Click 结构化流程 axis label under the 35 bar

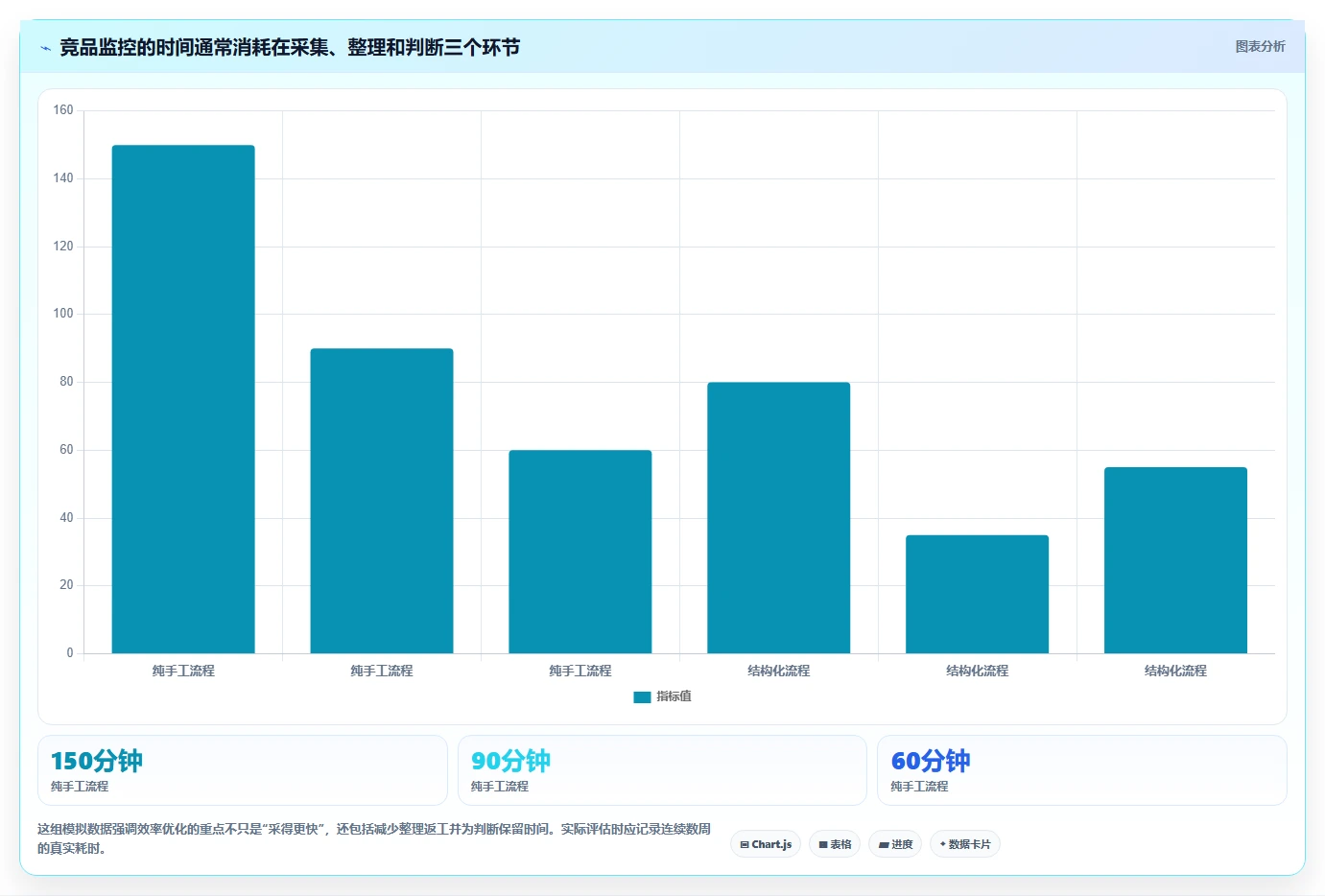[977, 671]
